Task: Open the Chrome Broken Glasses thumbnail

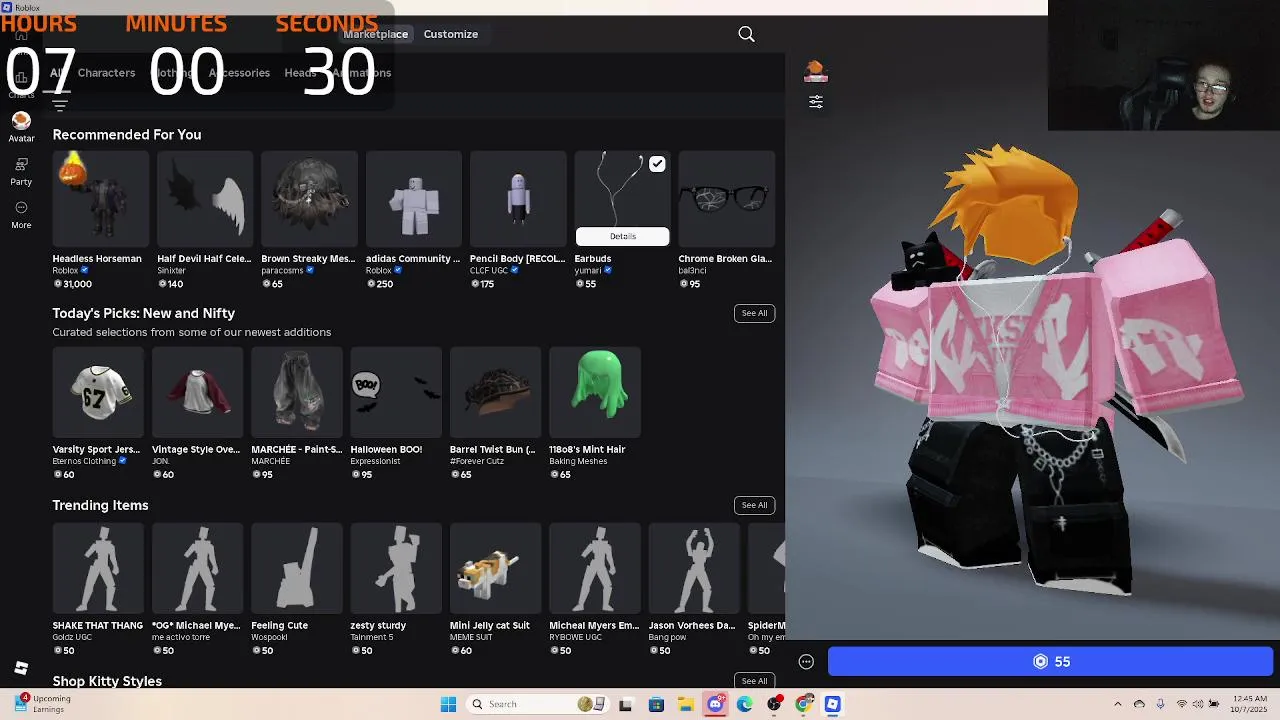Action: pos(727,198)
